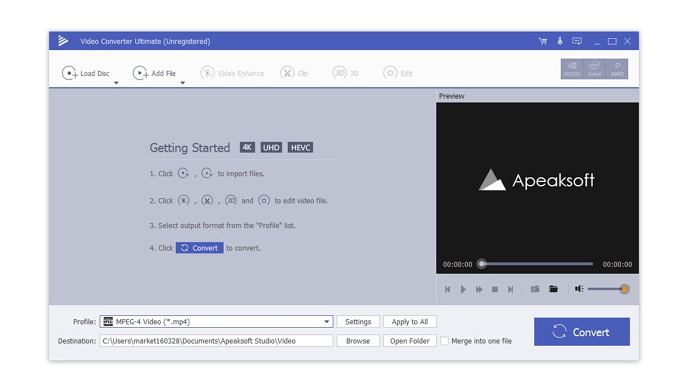The width and height of the screenshot is (688, 383).
Task: Open the Clip tool
Action: (x=294, y=73)
